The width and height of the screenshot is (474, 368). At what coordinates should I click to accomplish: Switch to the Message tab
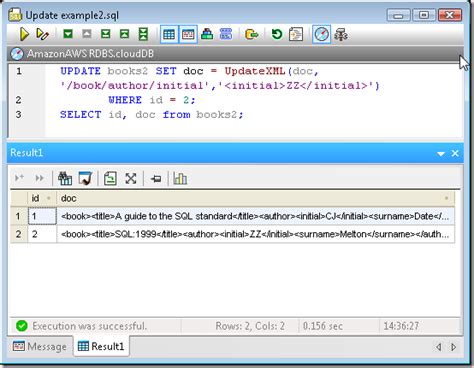click(x=40, y=347)
